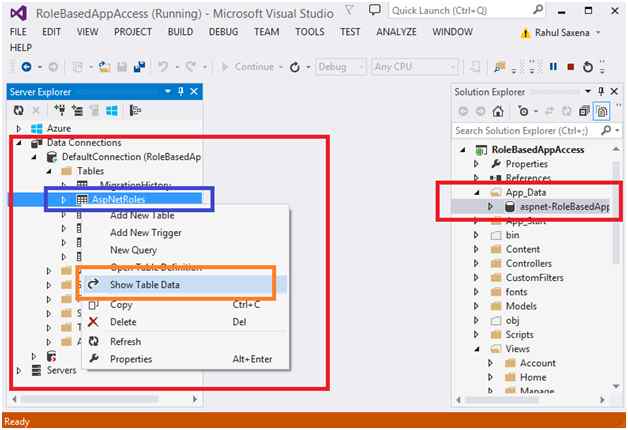The image size is (628, 430).
Task: Click the Save All toolbar icon
Action: [139, 67]
